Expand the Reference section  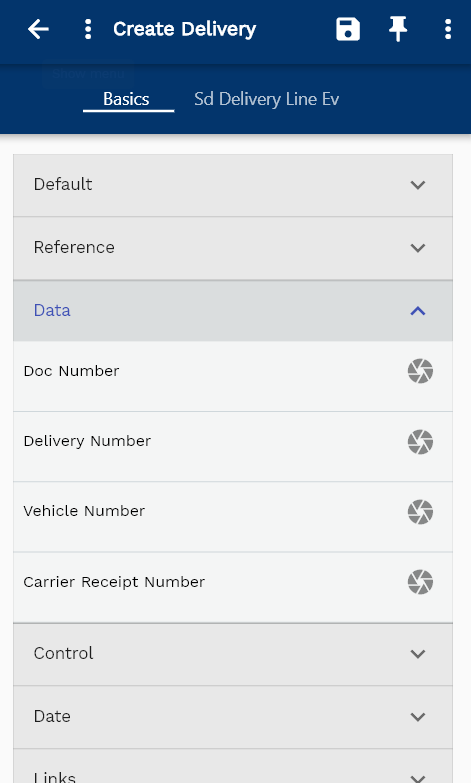233,248
